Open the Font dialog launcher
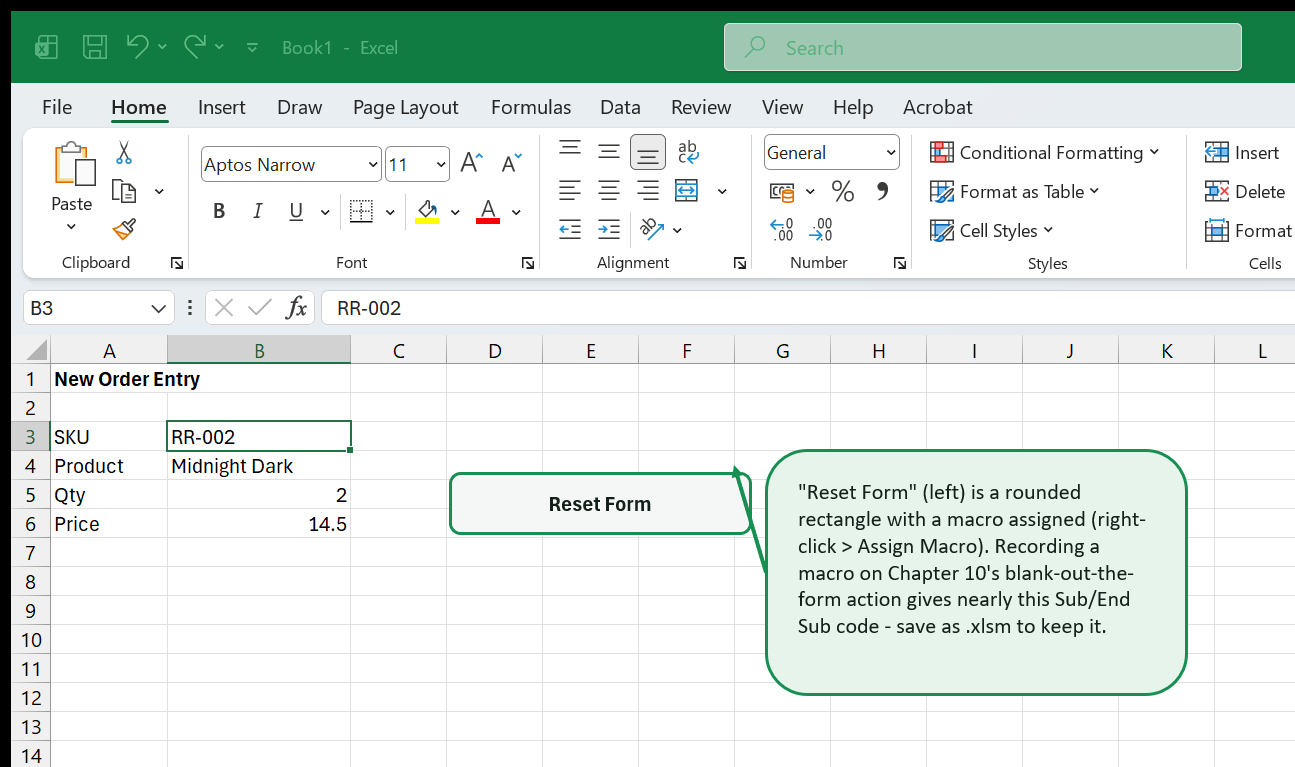Screen dimensions: 1295x767 [x=527, y=263]
